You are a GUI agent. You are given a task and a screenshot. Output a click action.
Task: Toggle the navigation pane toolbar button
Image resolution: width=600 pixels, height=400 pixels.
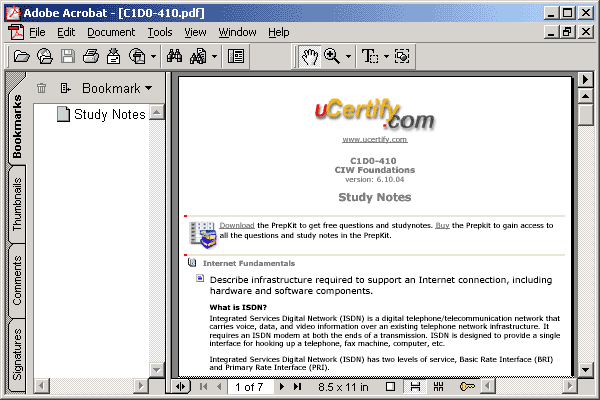(236, 57)
